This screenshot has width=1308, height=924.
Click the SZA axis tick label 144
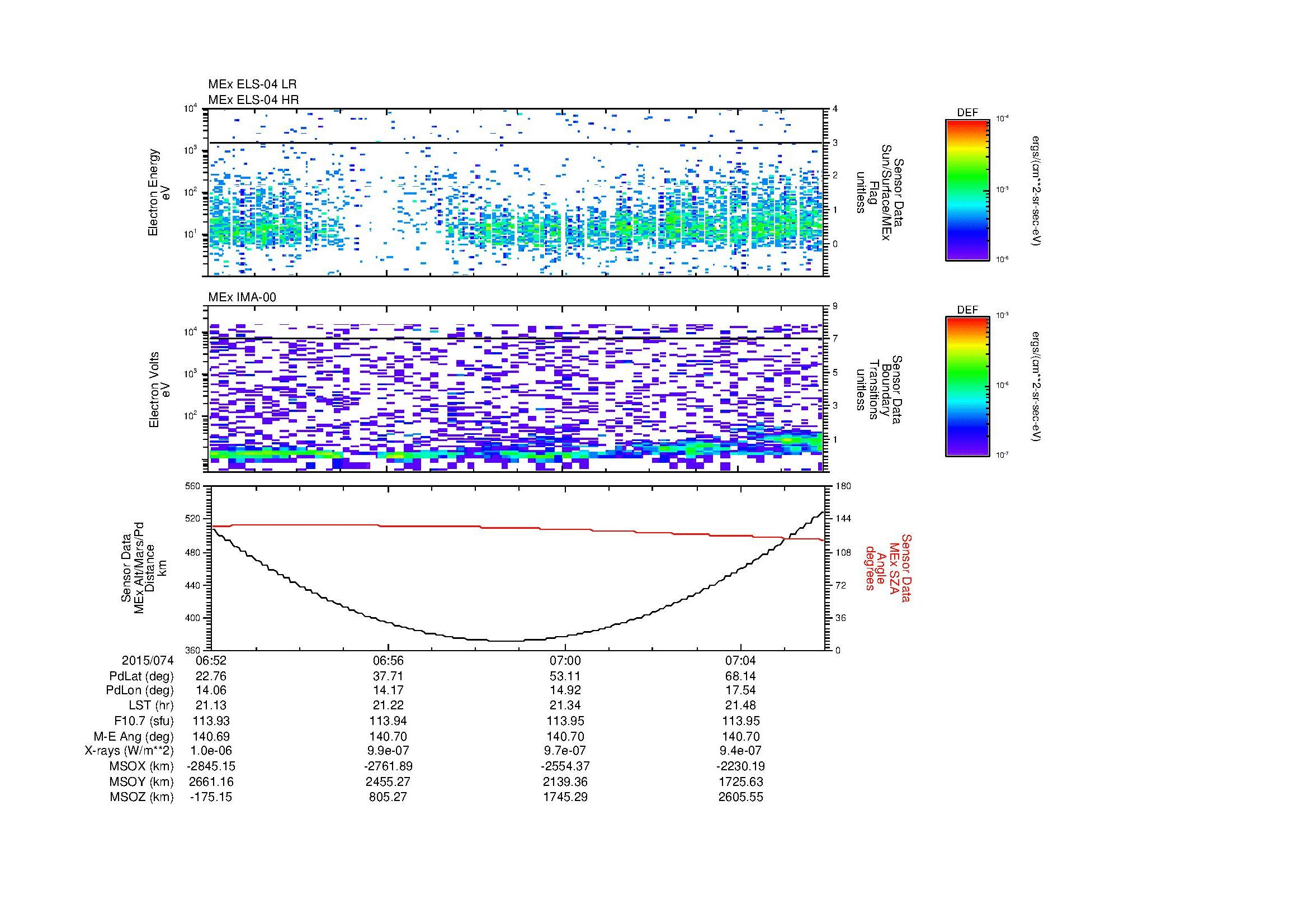tap(843, 519)
